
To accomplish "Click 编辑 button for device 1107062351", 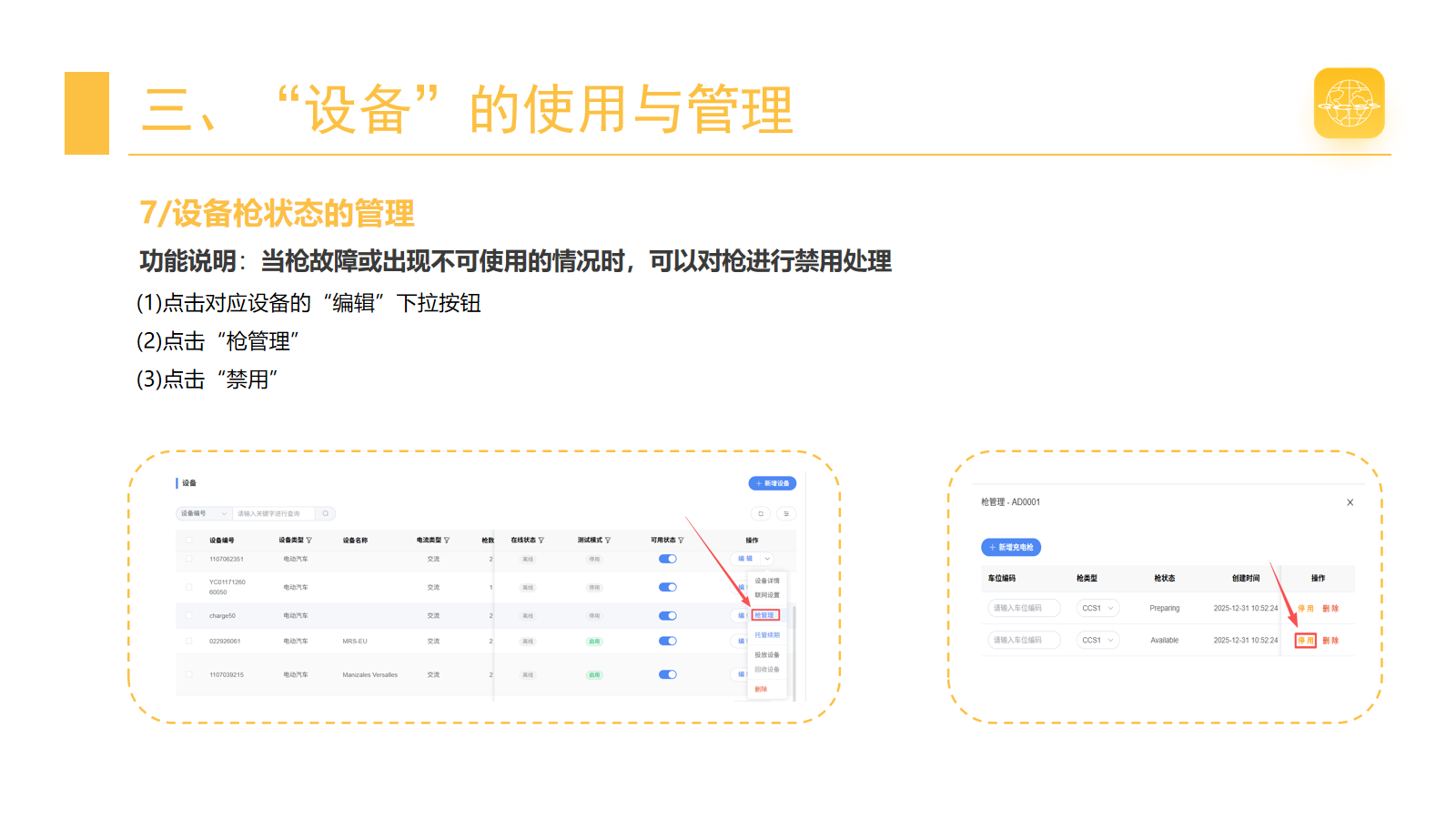I will (745, 559).
